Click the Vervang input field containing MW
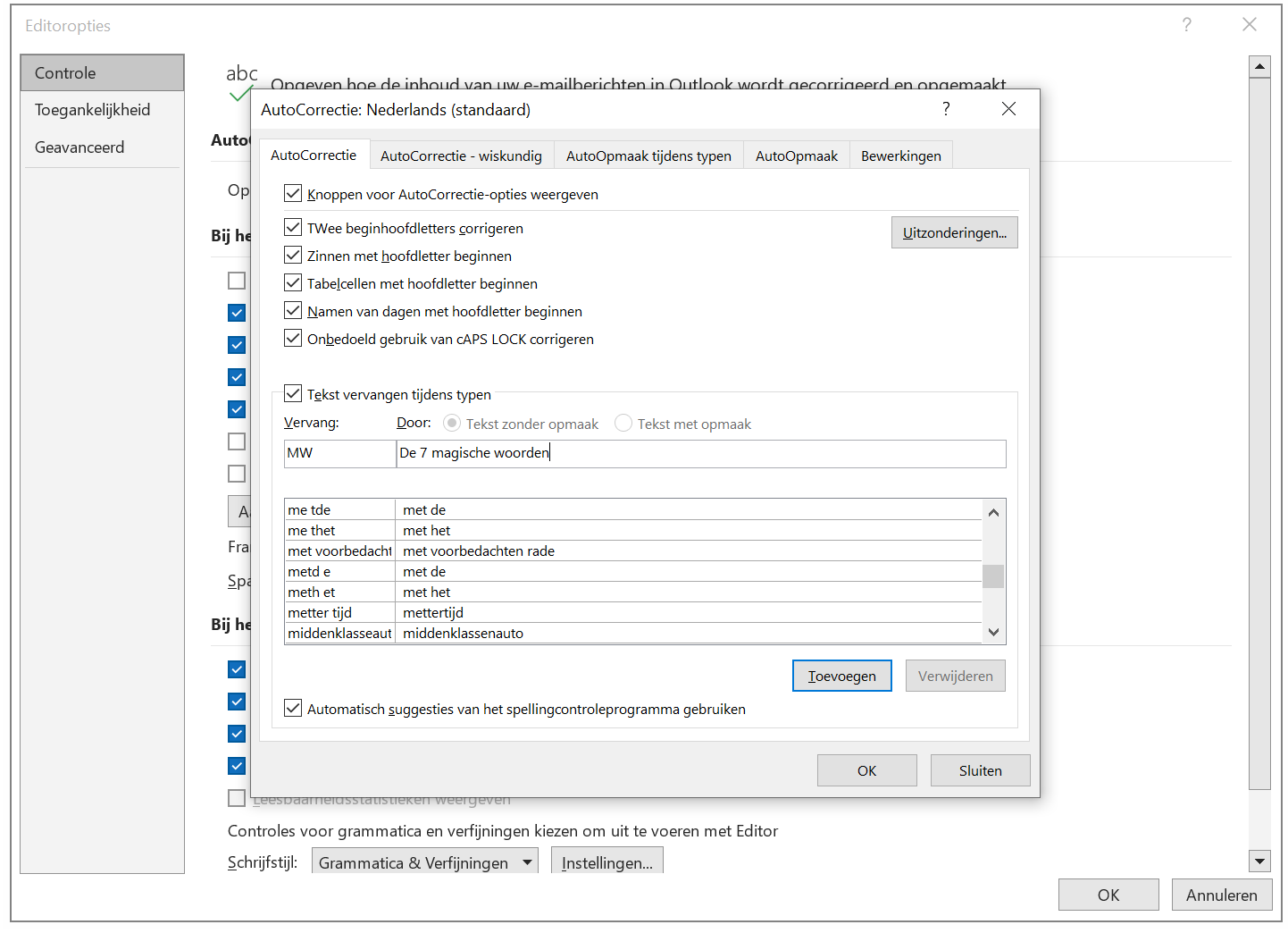This screenshot has height=933, width=1288. (339, 453)
